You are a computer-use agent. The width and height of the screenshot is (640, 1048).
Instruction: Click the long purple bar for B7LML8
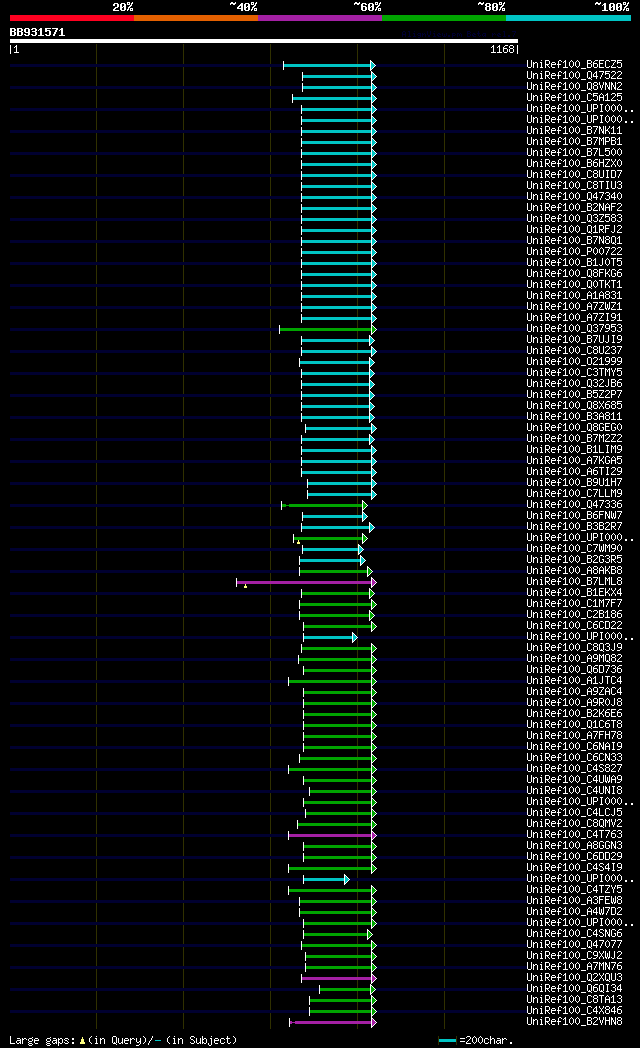tap(306, 582)
